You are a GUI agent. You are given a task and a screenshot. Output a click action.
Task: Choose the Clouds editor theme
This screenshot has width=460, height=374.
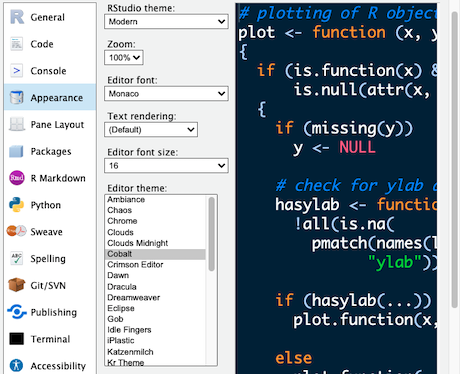click(155, 232)
